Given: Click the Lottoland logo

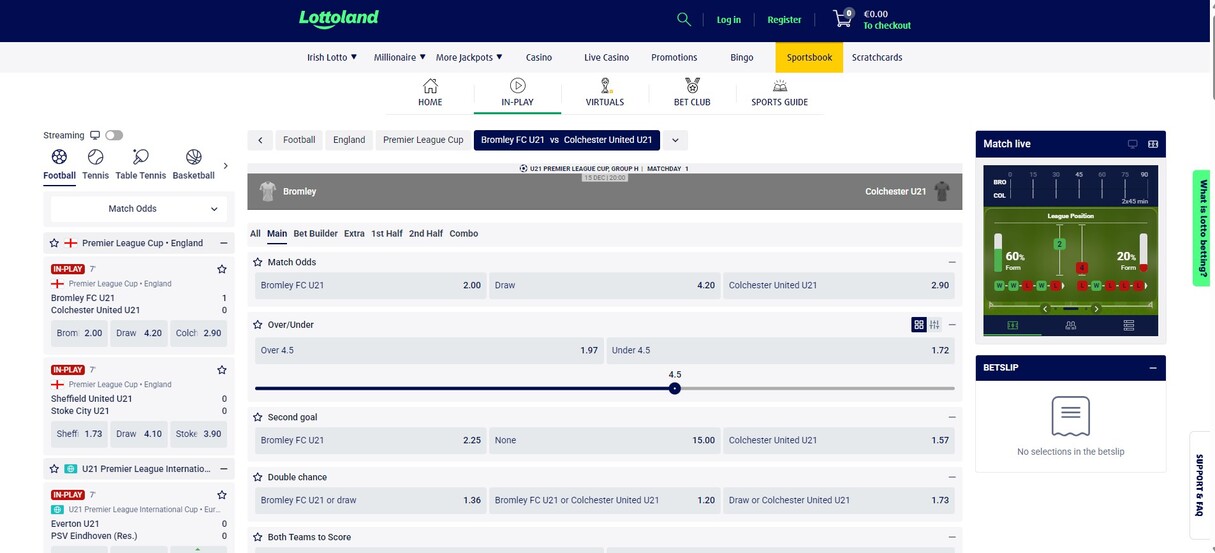Looking at the screenshot, I should coord(339,19).
